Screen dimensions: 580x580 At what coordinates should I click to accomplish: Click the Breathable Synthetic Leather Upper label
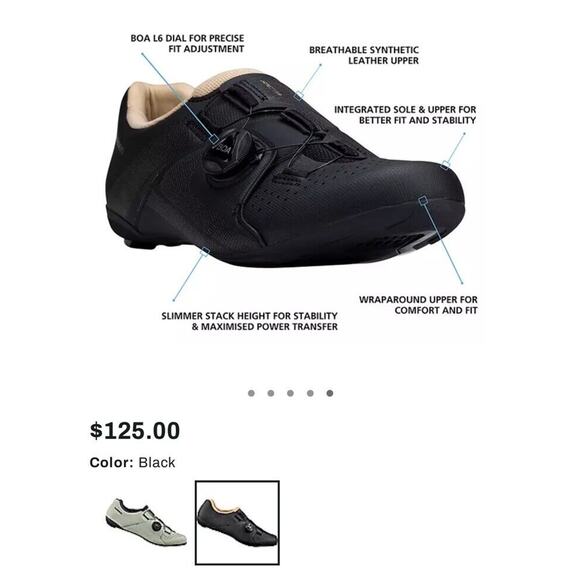click(364, 55)
